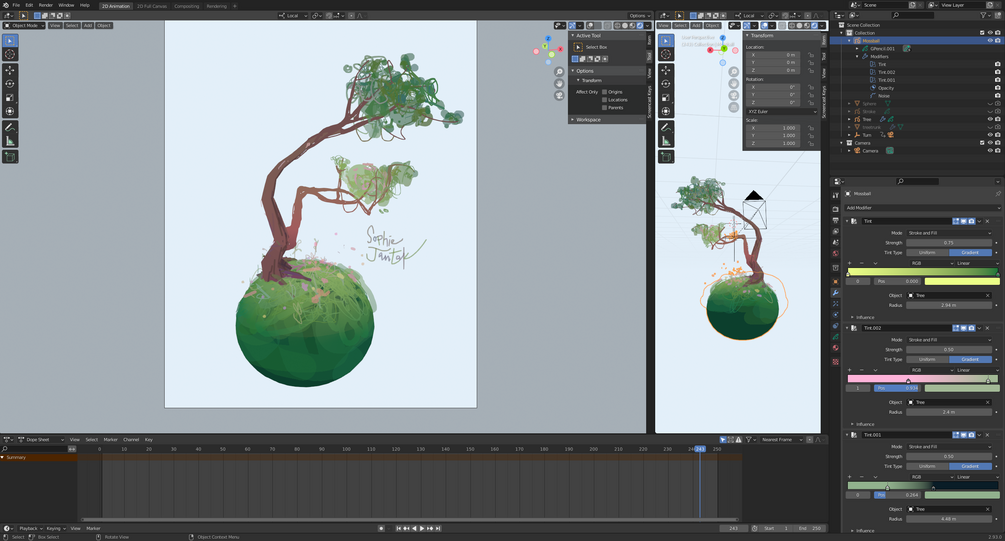Open Add menu in left viewport header

[88, 26]
